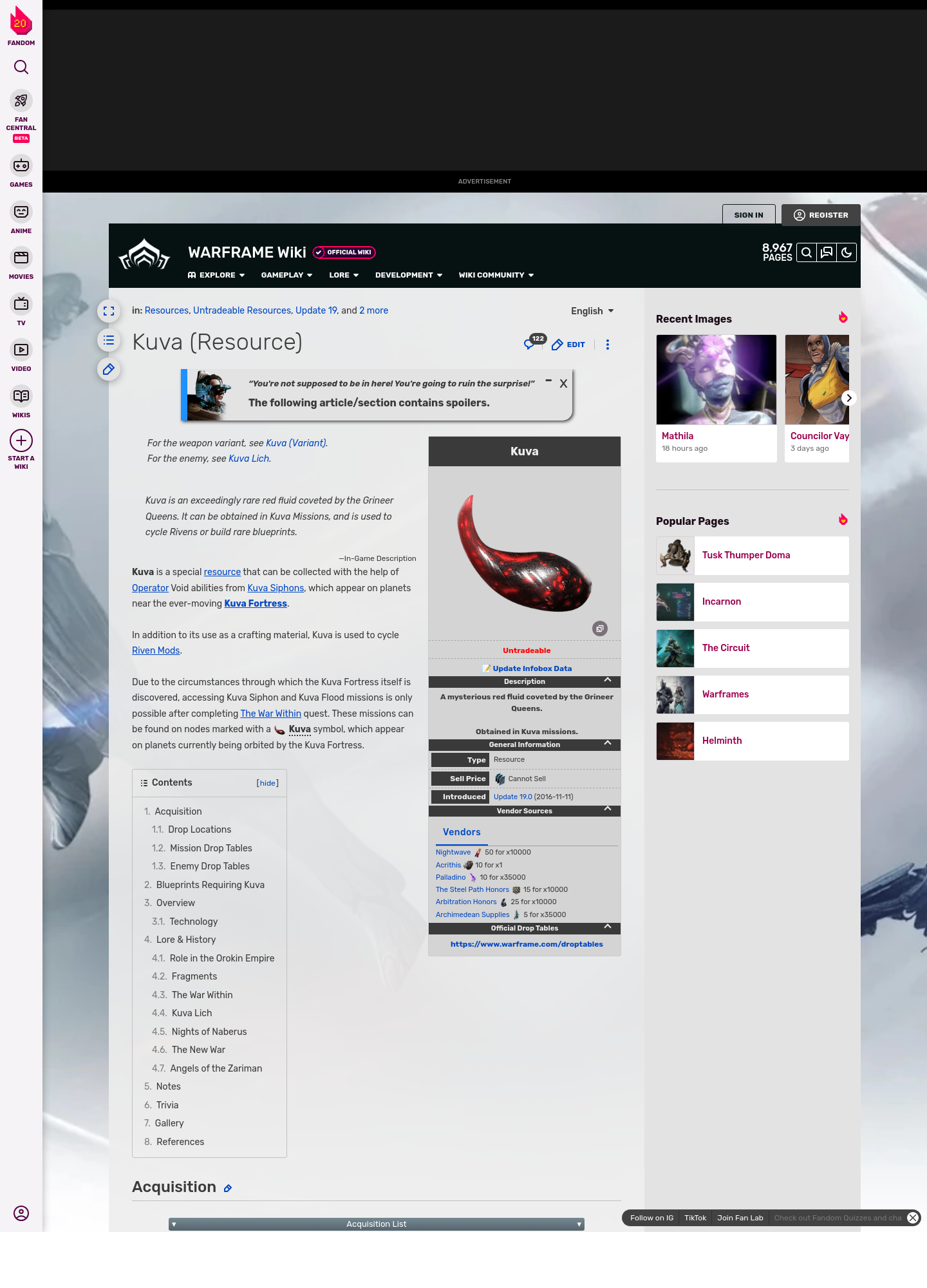
Task: Open the table of contents list icon
Action: pyautogui.click(x=109, y=340)
